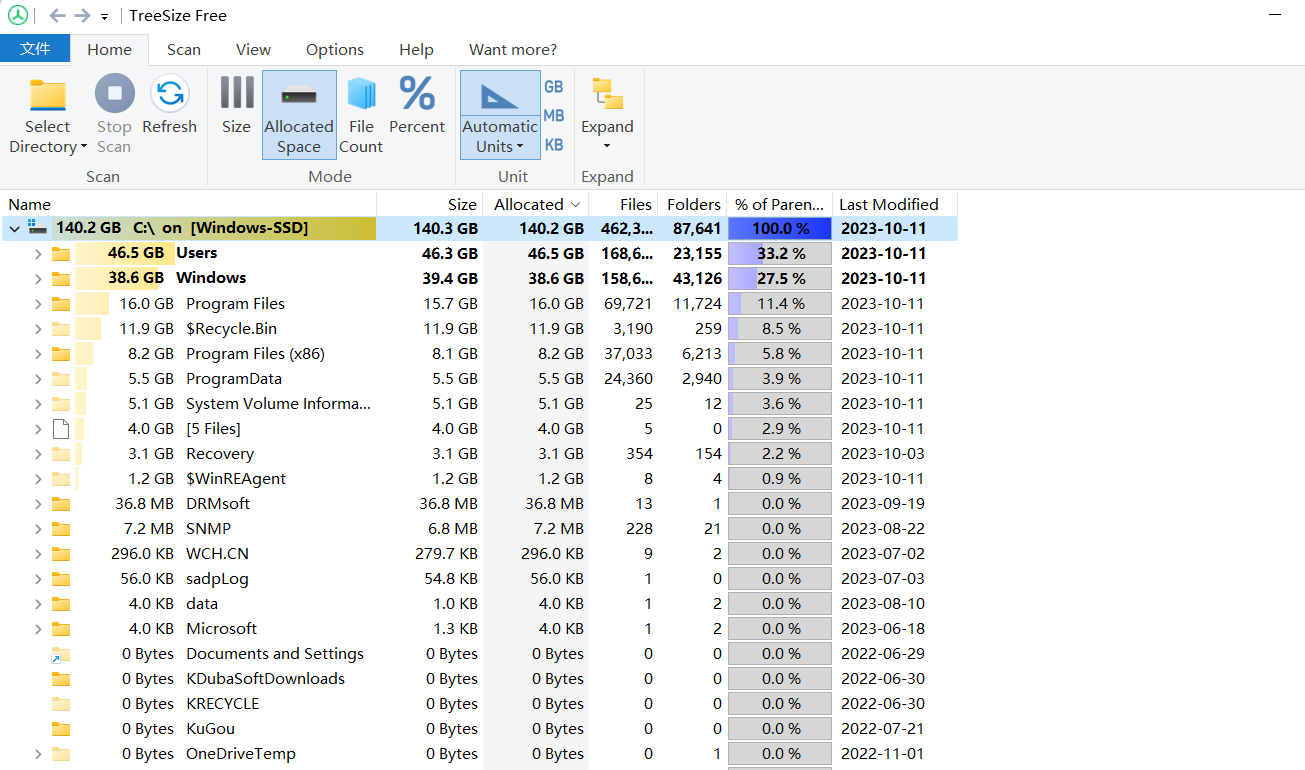Select the KDubaSoftDownloads folder row
Screen dimensions: 1305x770
coord(479,679)
